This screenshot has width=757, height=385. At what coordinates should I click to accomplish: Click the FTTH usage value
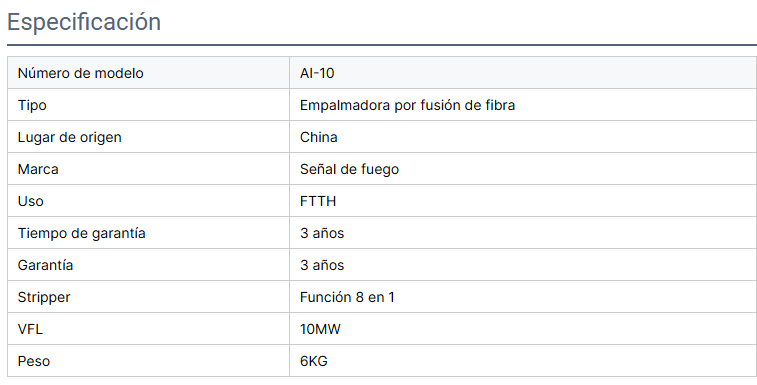click(318, 201)
